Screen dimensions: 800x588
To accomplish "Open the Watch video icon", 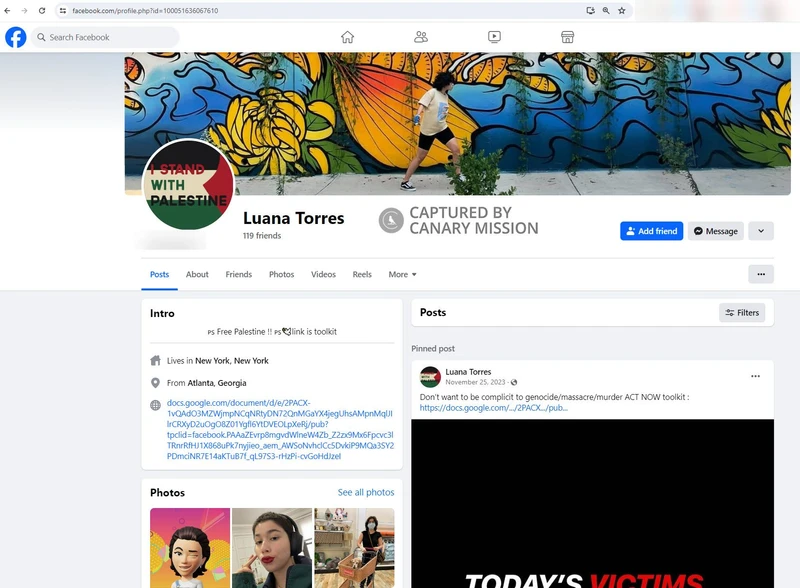I will coord(494,37).
